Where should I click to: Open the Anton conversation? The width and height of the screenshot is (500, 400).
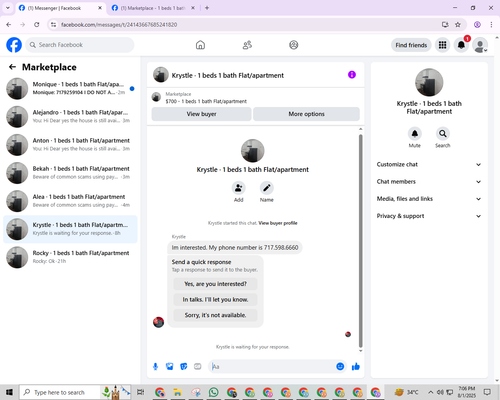click(70, 145)
